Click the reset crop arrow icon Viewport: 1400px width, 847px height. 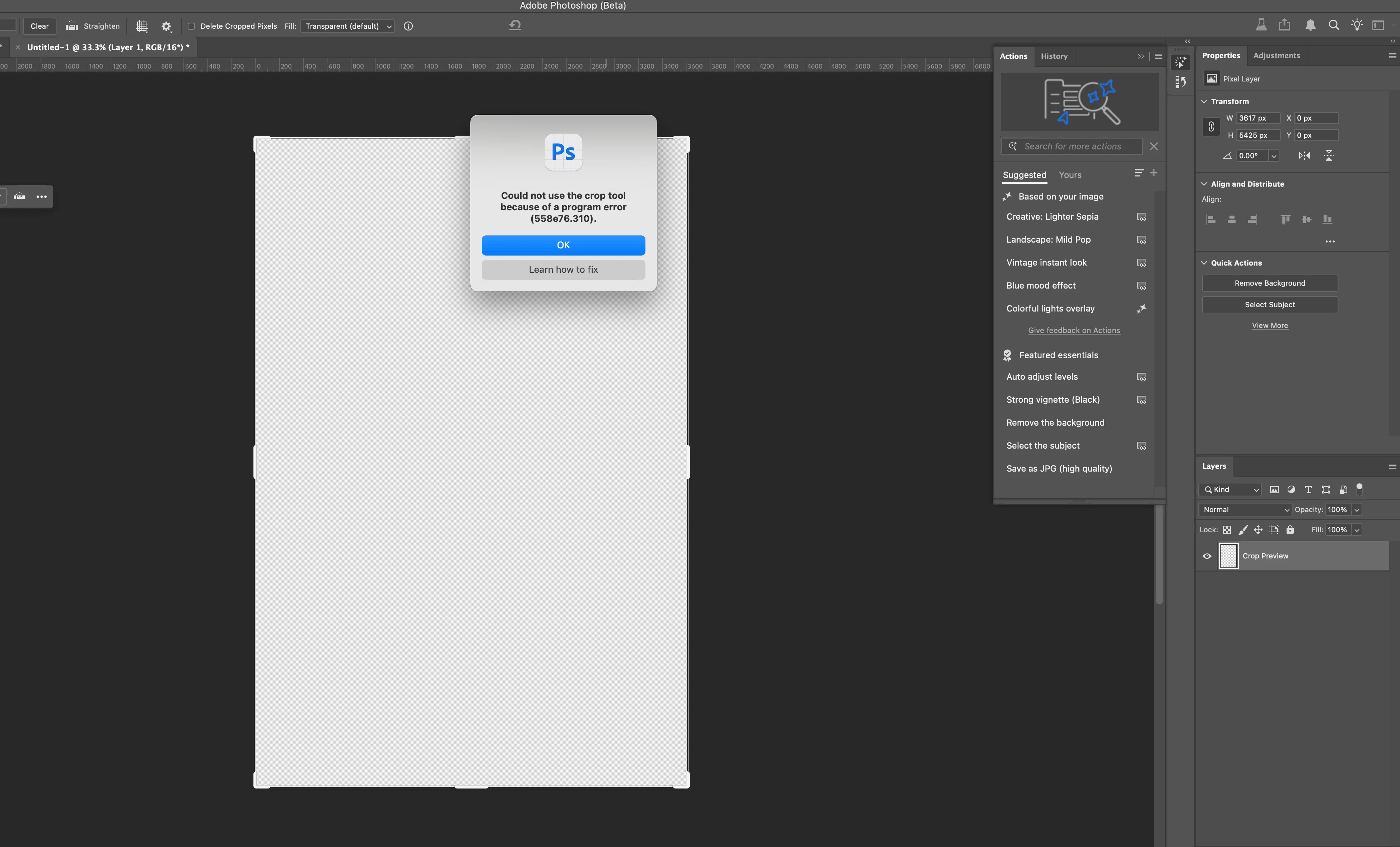tap(515, 25)
